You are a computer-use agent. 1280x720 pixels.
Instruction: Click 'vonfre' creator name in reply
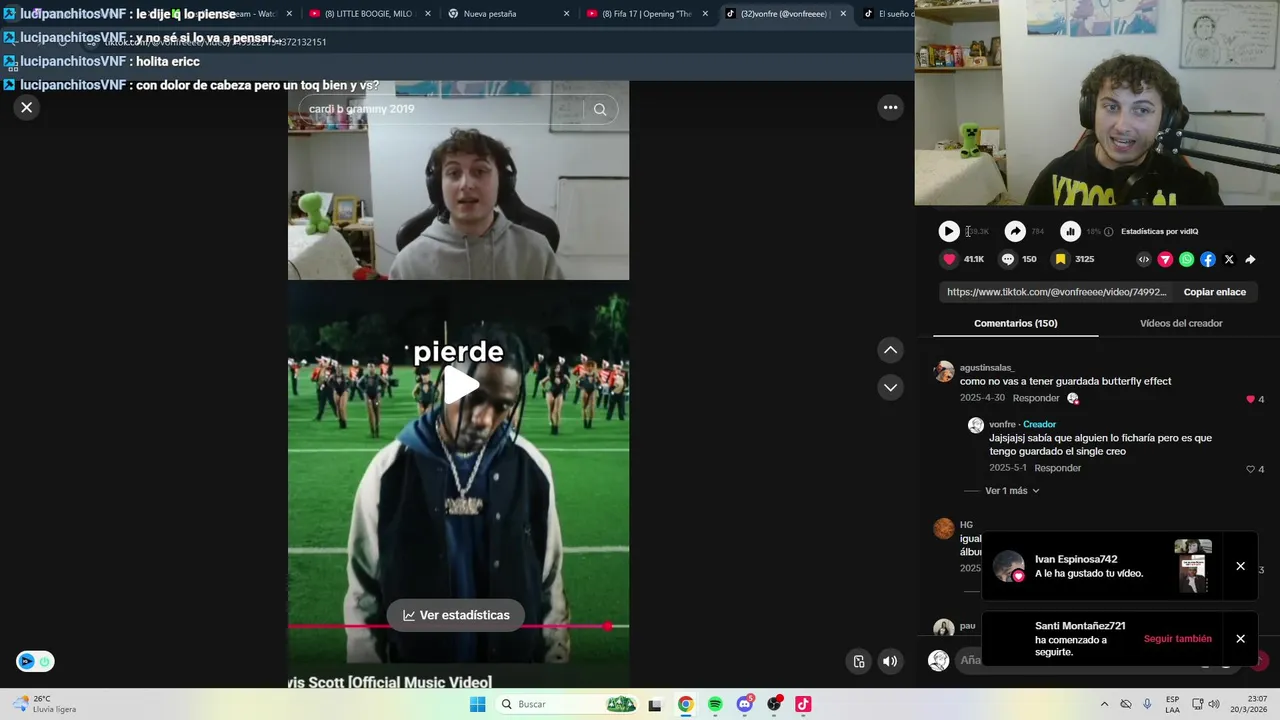click(1002, 424)
